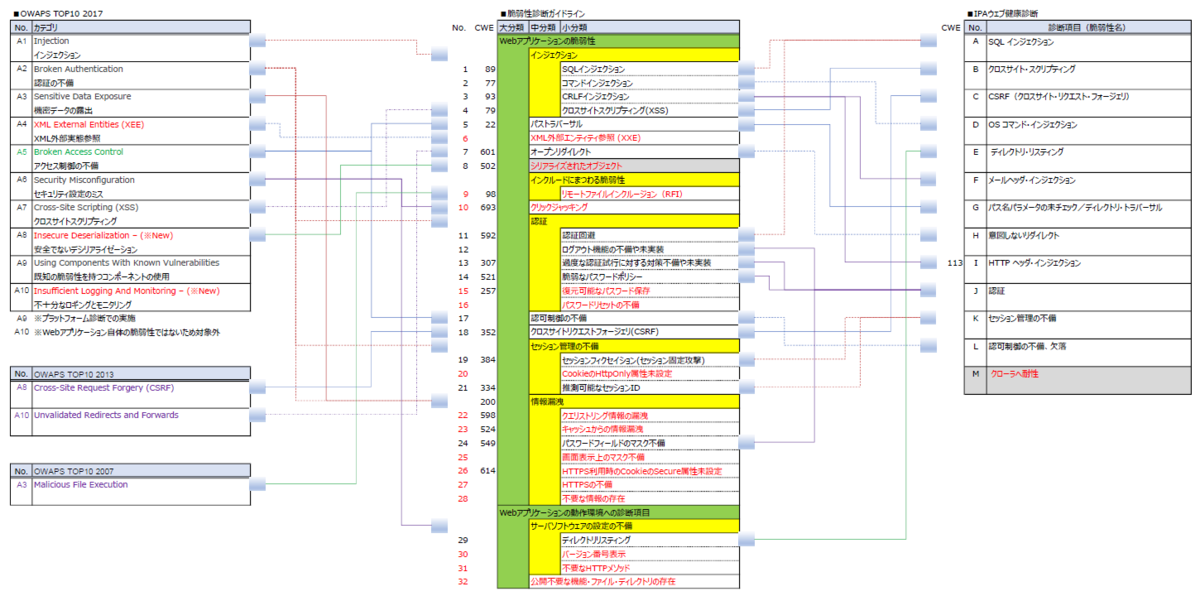This screenshot has height=596, width=1200.
Task: Select '公開不要な機能・ファイル・ディレクトリの存在' cell
Action: 633,581
